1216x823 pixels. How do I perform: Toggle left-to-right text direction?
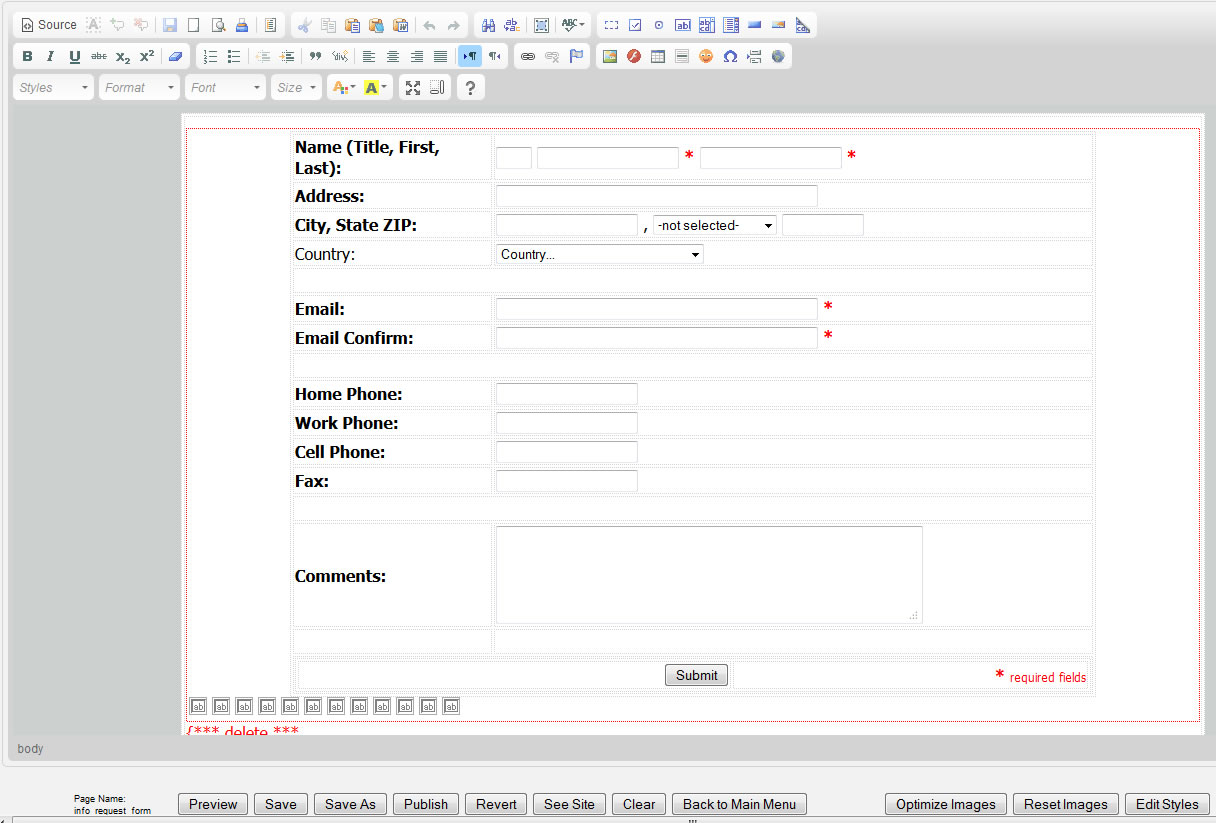(x=470, y=56)
